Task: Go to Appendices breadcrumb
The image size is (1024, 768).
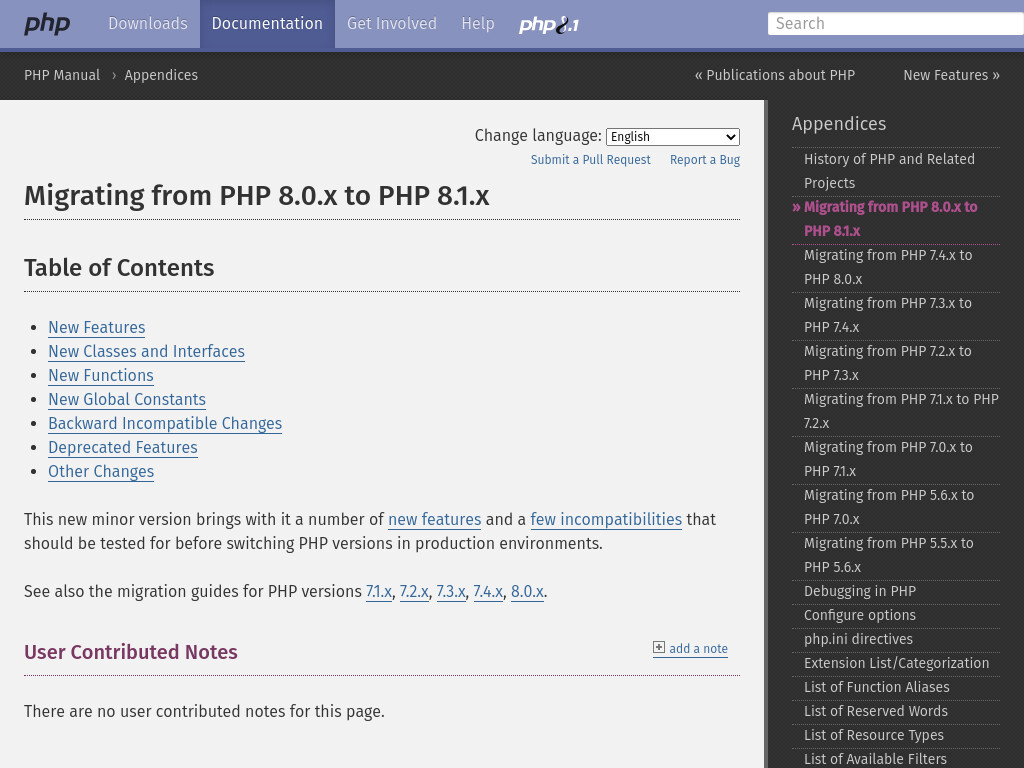Action: pyautogui.click(x=161, y=75)
